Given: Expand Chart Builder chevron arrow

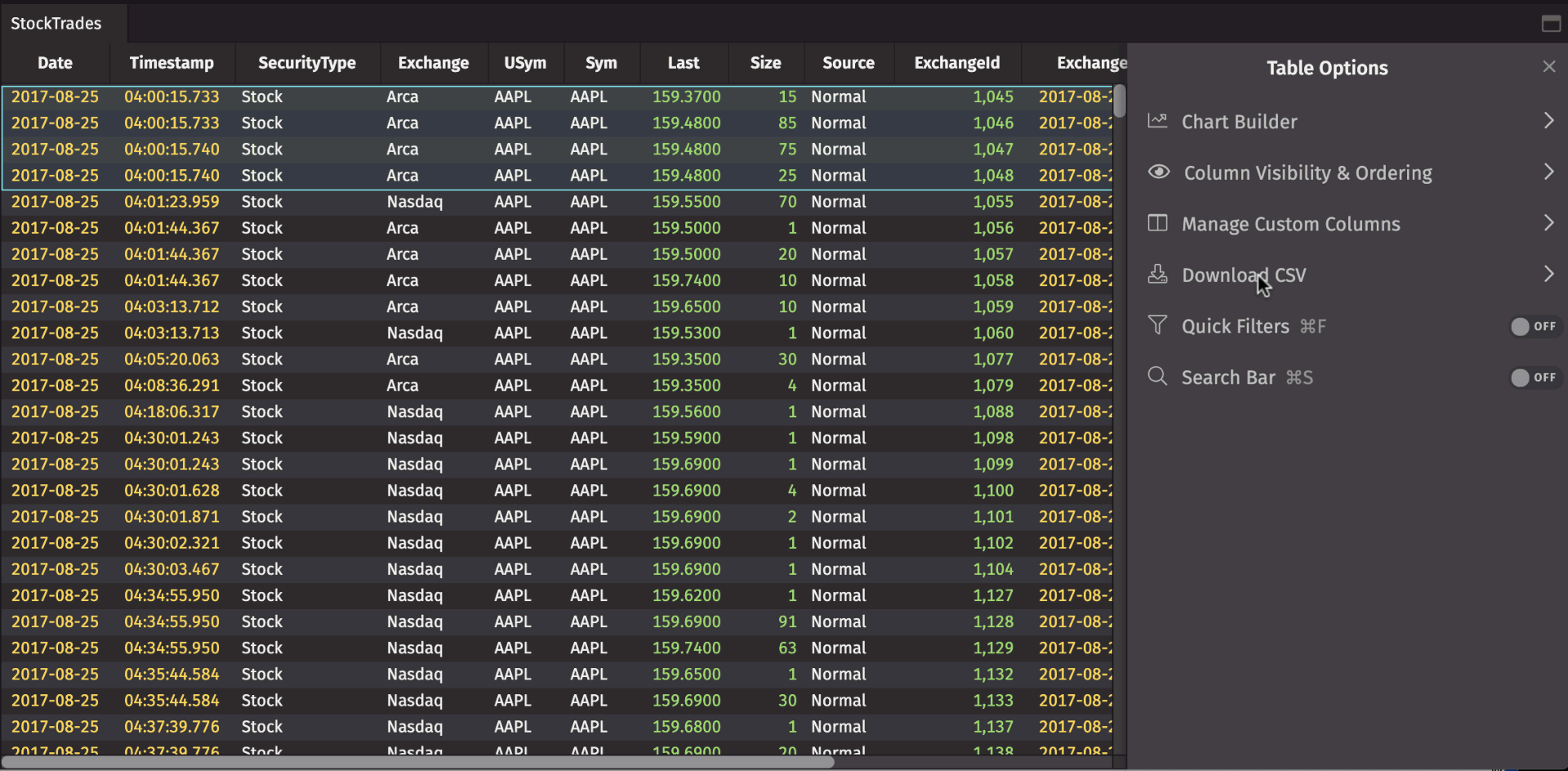Looking at the screenshot, I should [x=1548, y=121].
